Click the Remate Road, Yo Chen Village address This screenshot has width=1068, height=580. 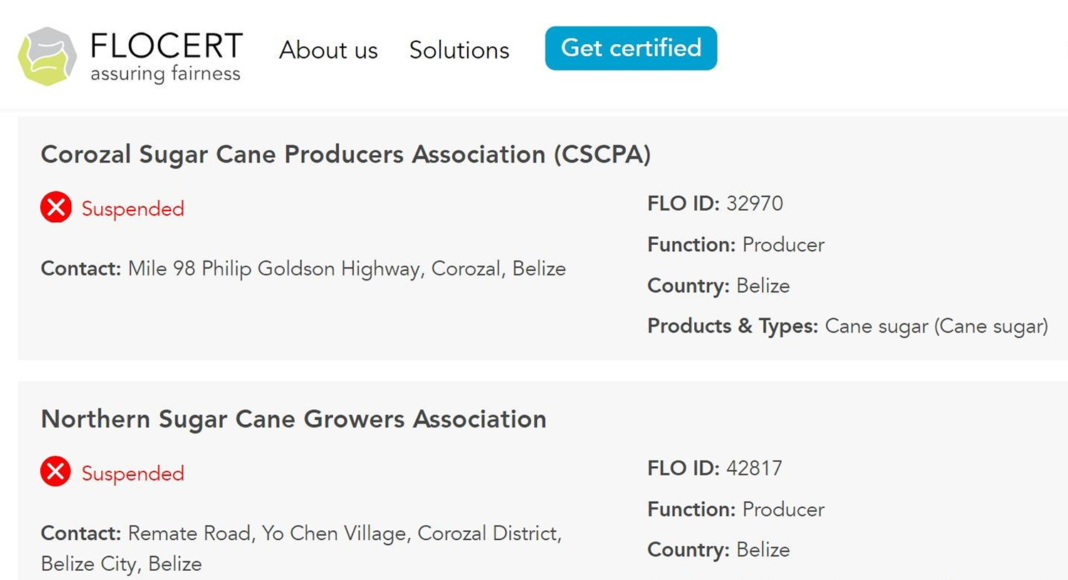pos(301,548)
